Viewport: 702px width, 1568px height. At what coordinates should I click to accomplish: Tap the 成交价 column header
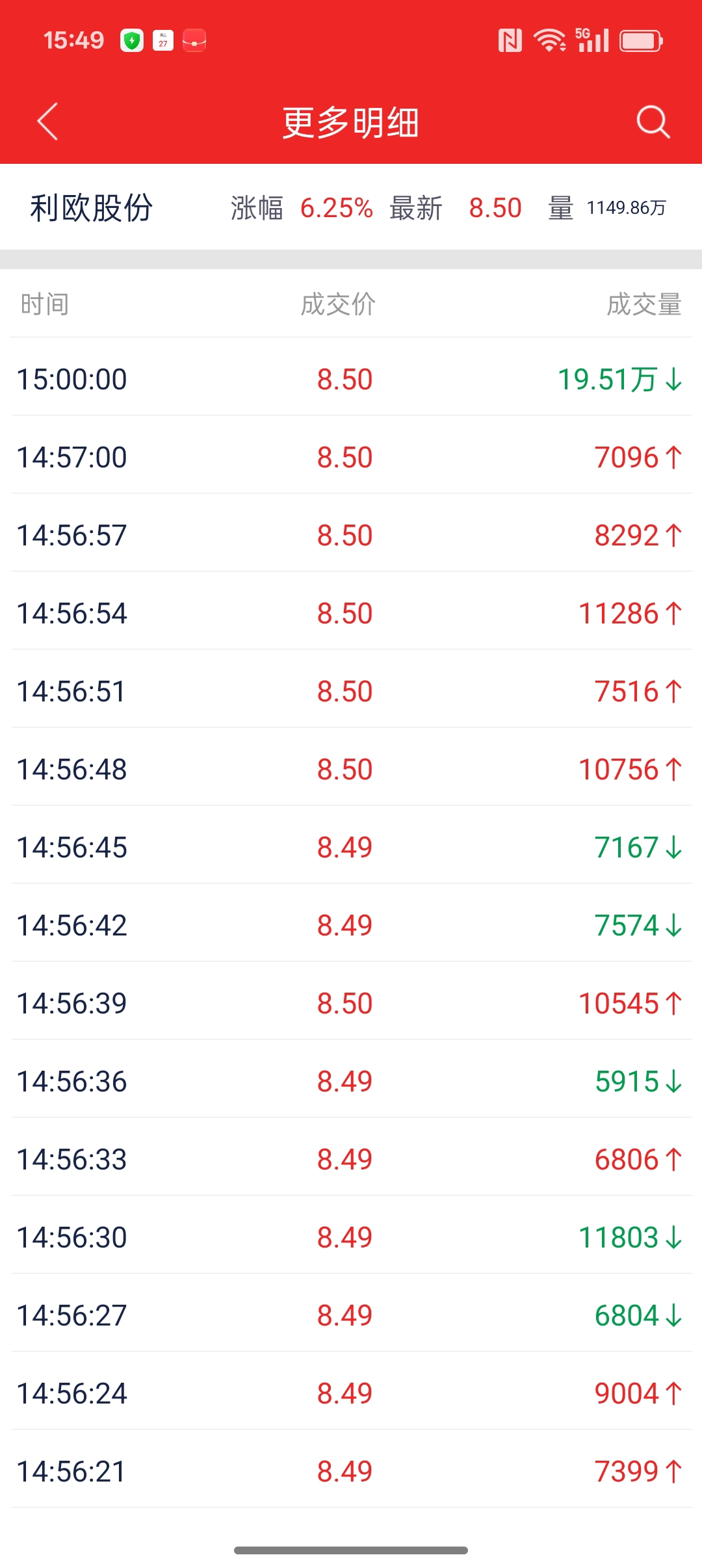[338, 304]
